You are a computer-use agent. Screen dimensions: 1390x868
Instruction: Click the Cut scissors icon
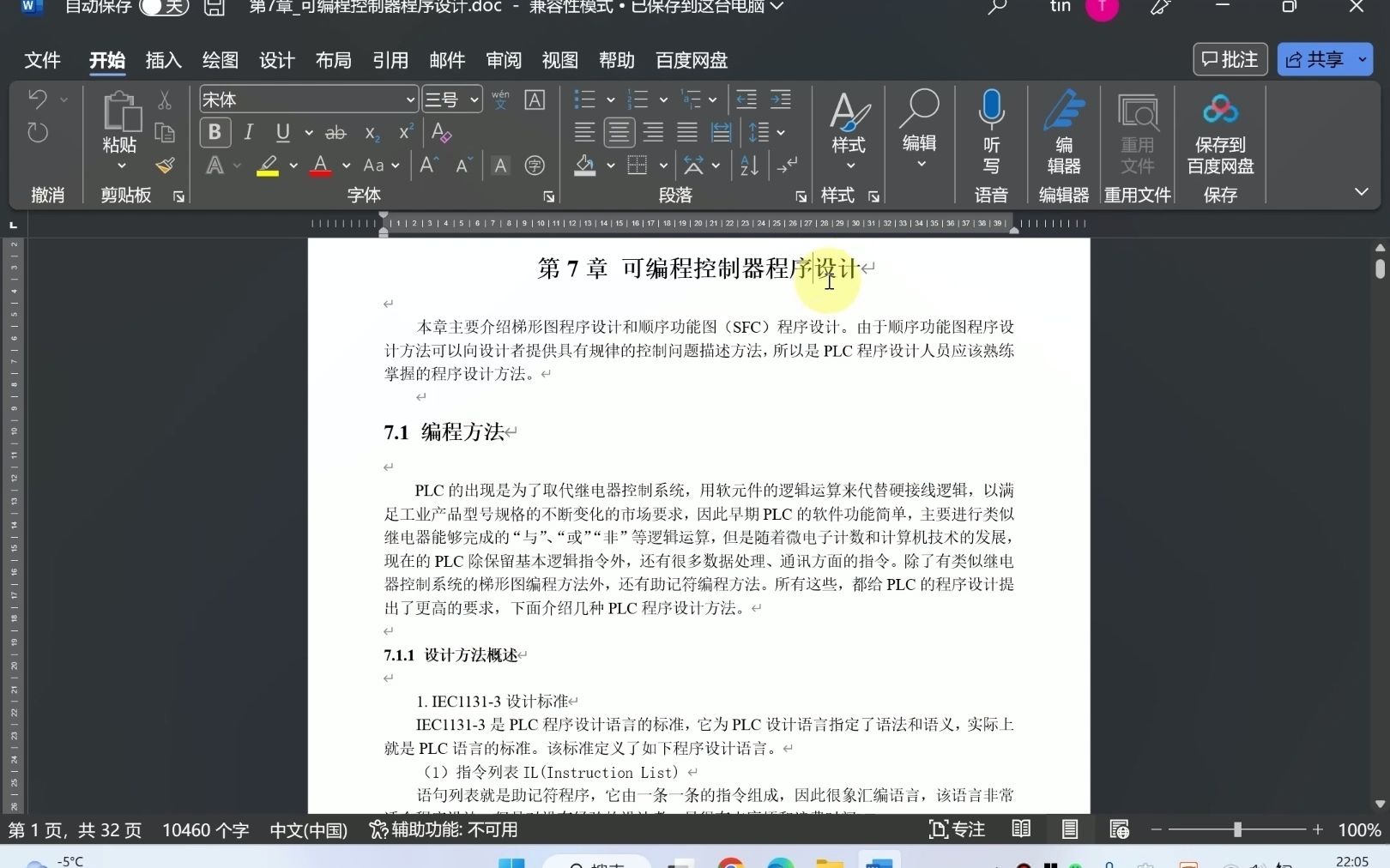coord(165,99)
